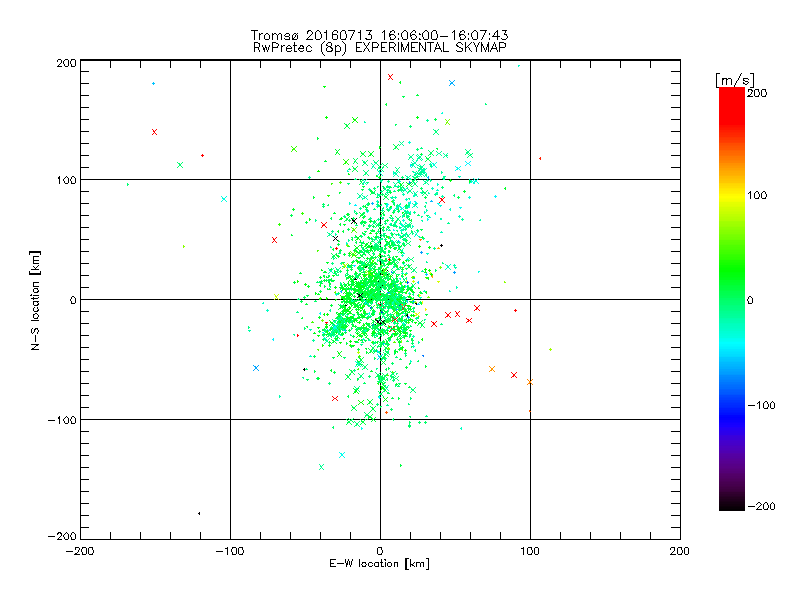Click the x-axis tick label '-200'
The image size is (800, 600).
point(80,551)
